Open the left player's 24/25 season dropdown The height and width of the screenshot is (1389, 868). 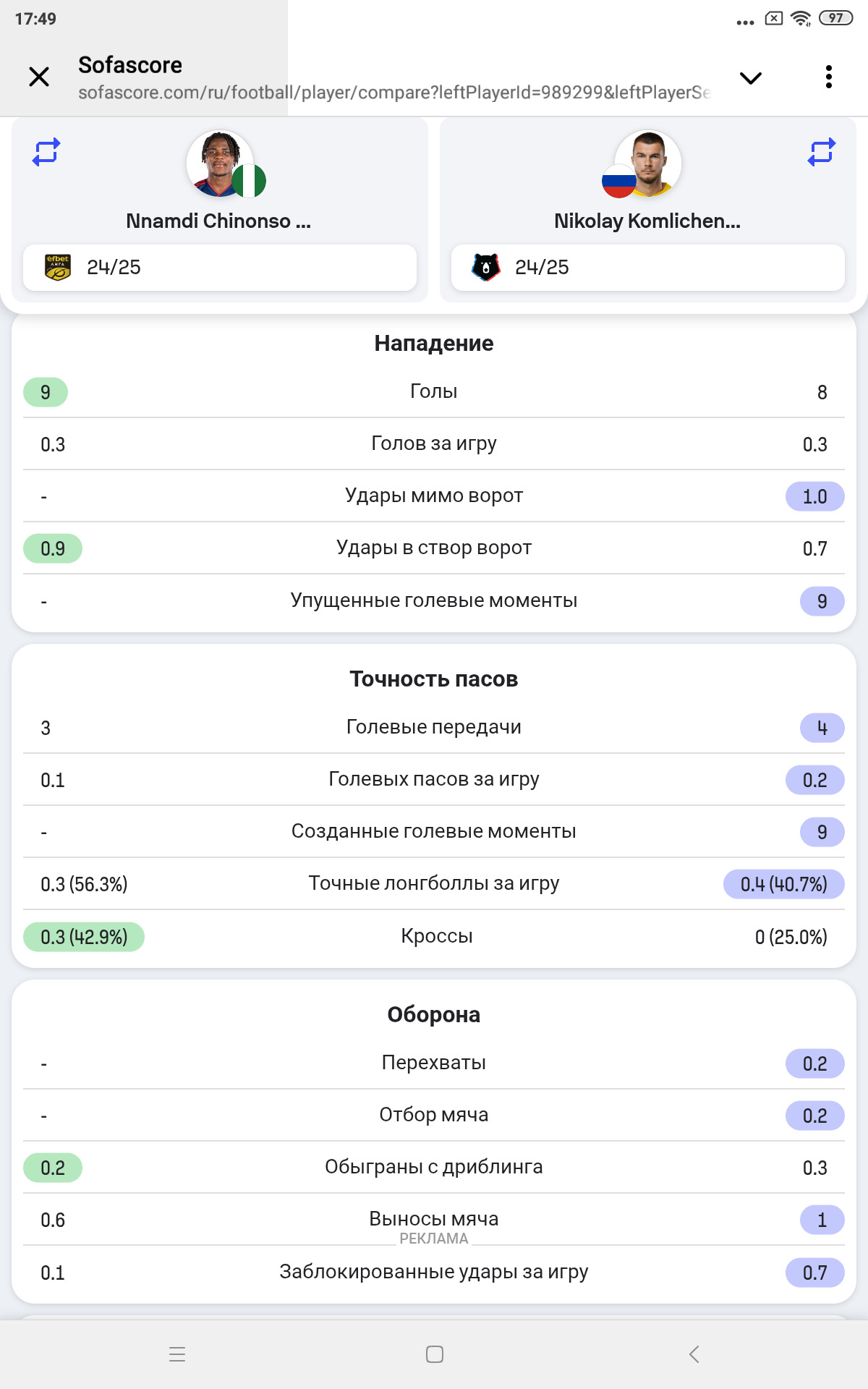click(x=220, y=268)
